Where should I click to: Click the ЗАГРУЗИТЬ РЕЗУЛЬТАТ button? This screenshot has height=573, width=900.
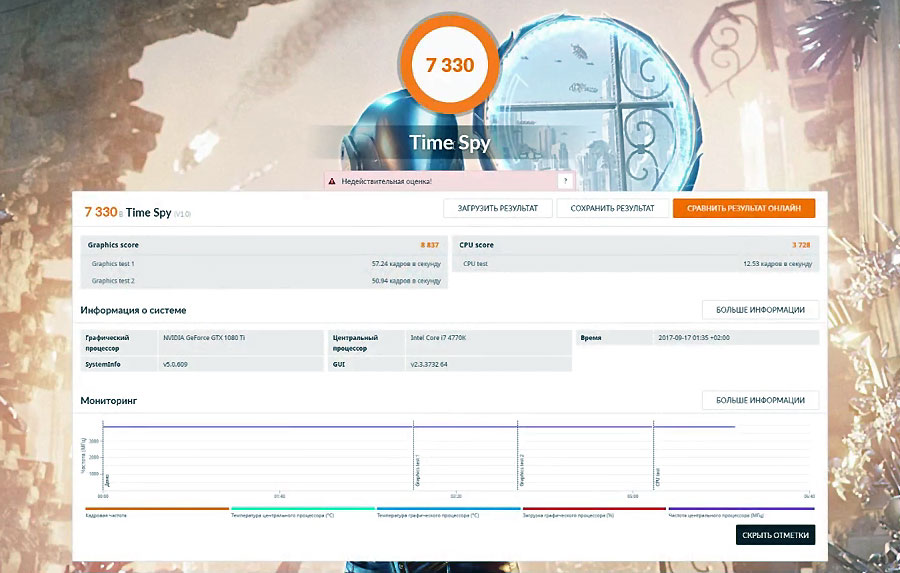click(x=498, y=208)
